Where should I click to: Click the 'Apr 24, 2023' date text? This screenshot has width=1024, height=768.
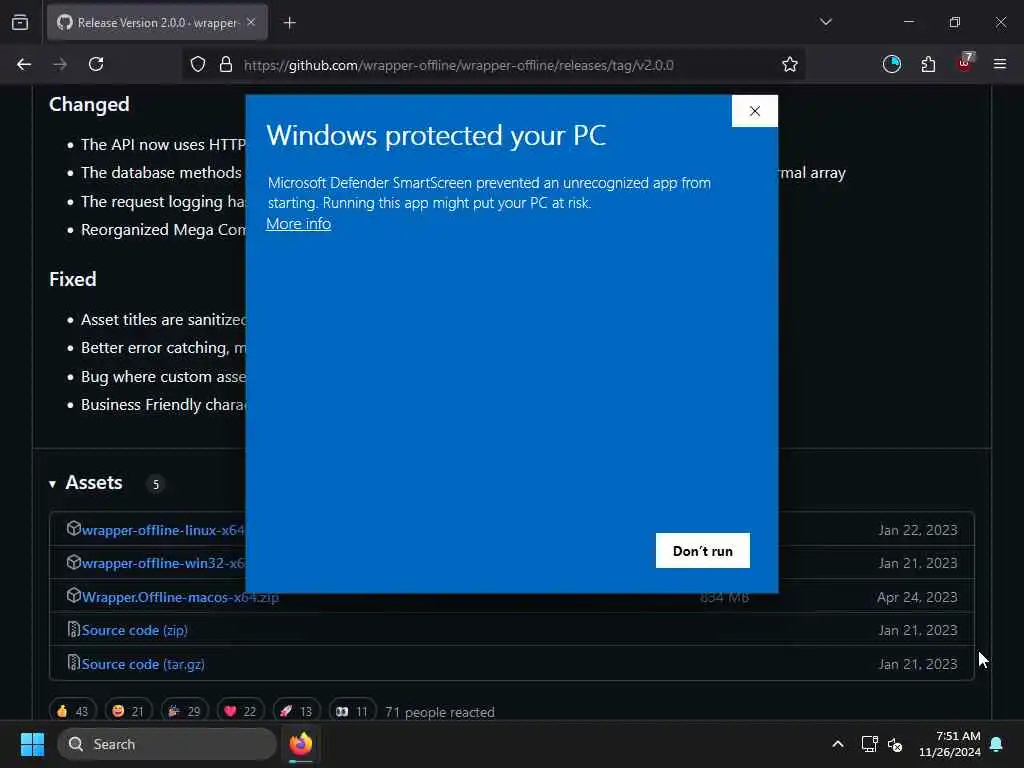917,597
